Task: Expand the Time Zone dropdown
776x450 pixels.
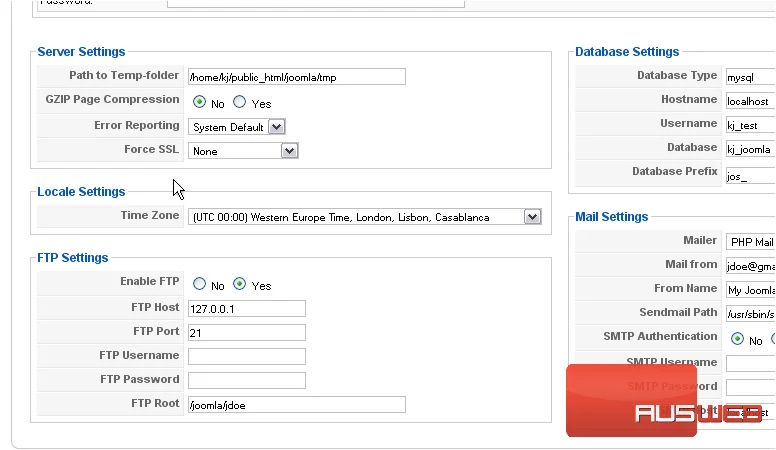Action: click(365, 217)
